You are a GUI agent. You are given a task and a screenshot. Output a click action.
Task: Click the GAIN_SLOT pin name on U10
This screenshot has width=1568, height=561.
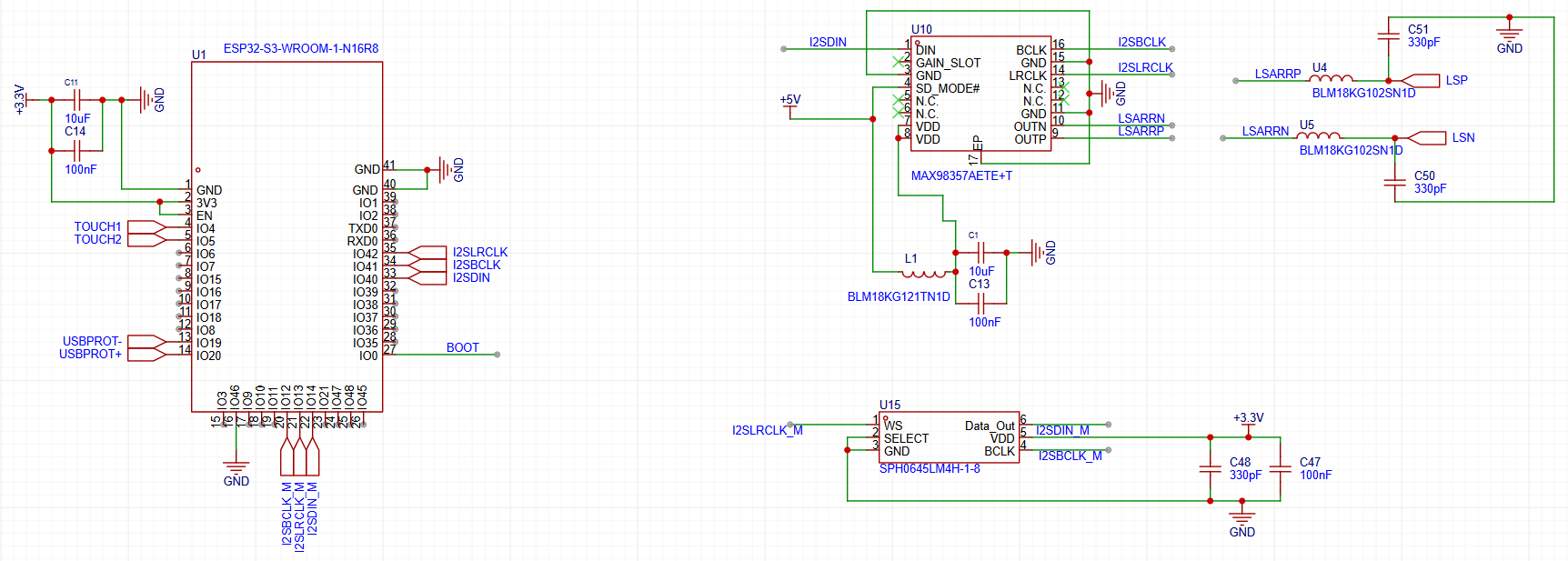point(948,63)
